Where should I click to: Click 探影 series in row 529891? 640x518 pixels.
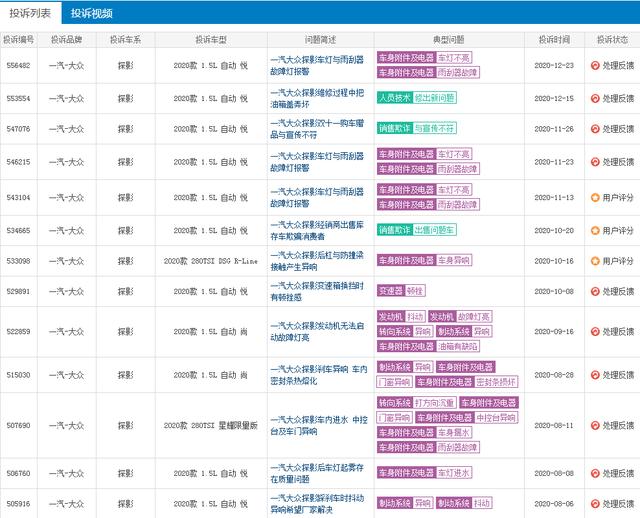[125, 291]
